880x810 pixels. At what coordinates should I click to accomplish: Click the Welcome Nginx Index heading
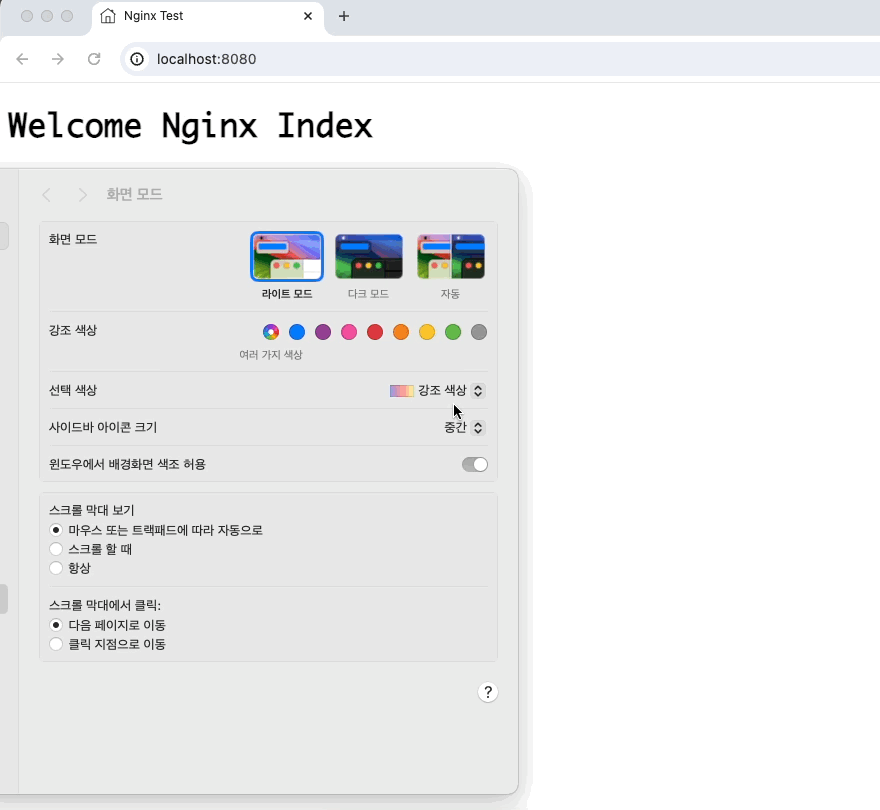[x=190, y=125]
